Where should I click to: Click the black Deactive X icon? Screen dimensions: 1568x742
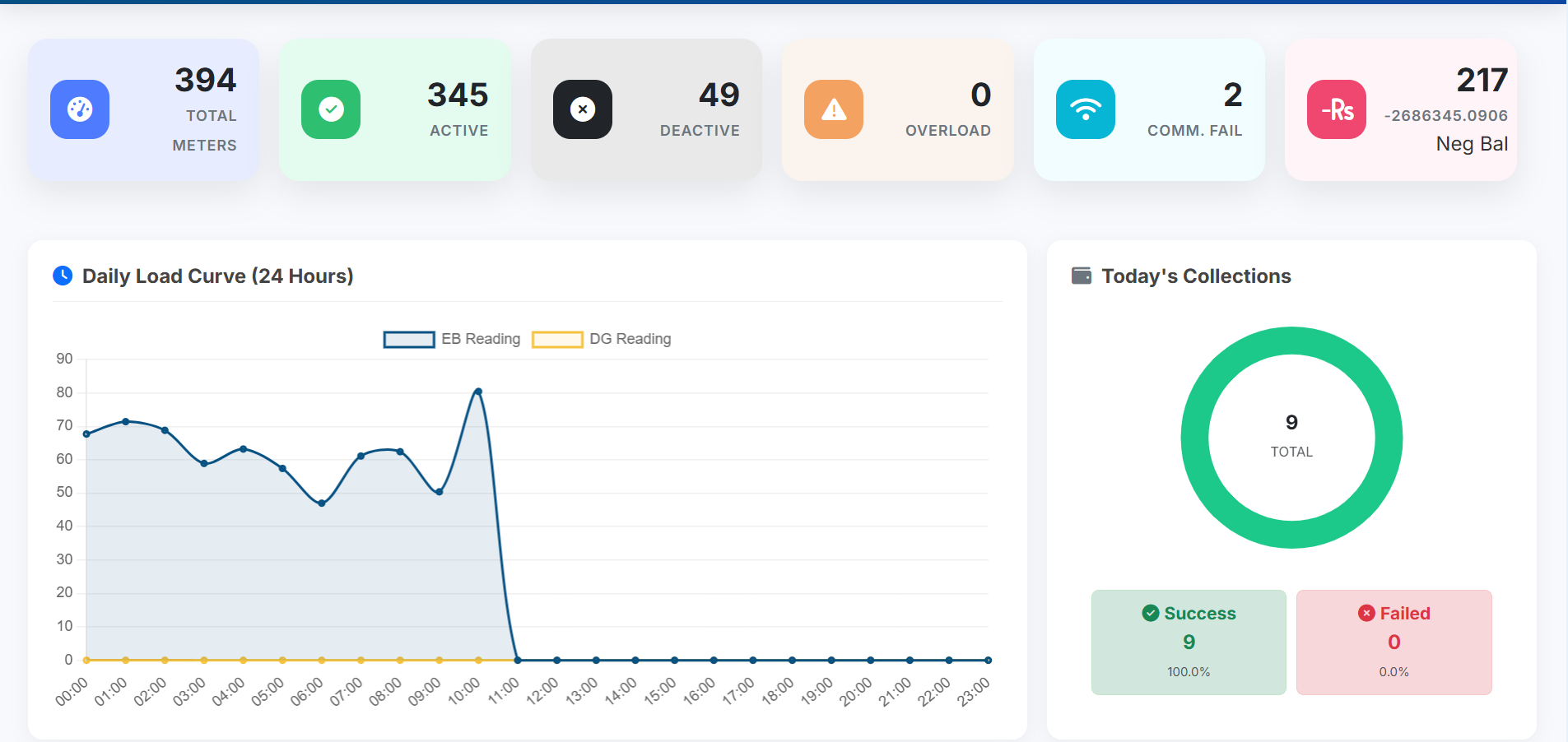pyautogui.click(x=583, y=109)
